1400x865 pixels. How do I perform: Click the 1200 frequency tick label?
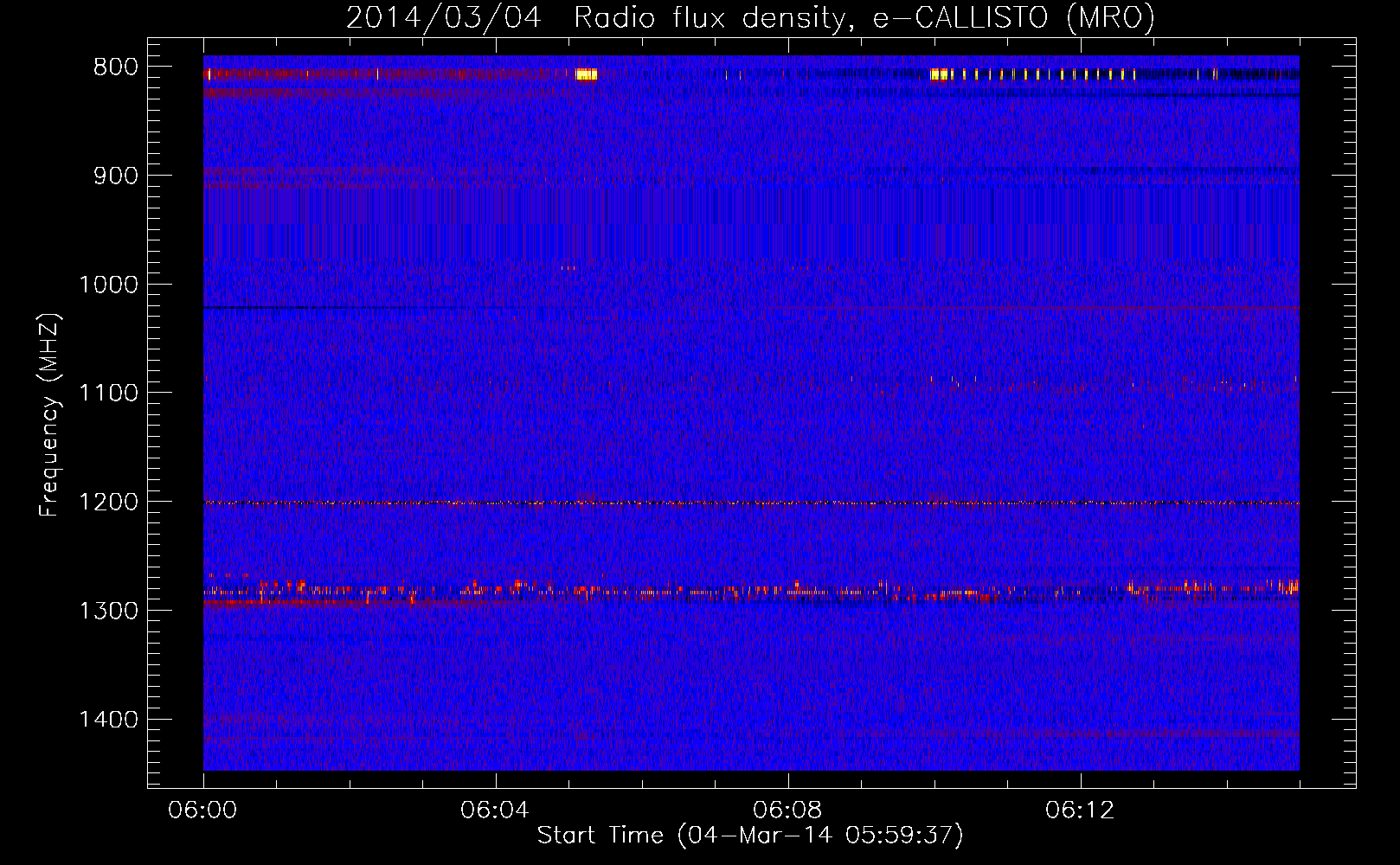coord(108,502)
